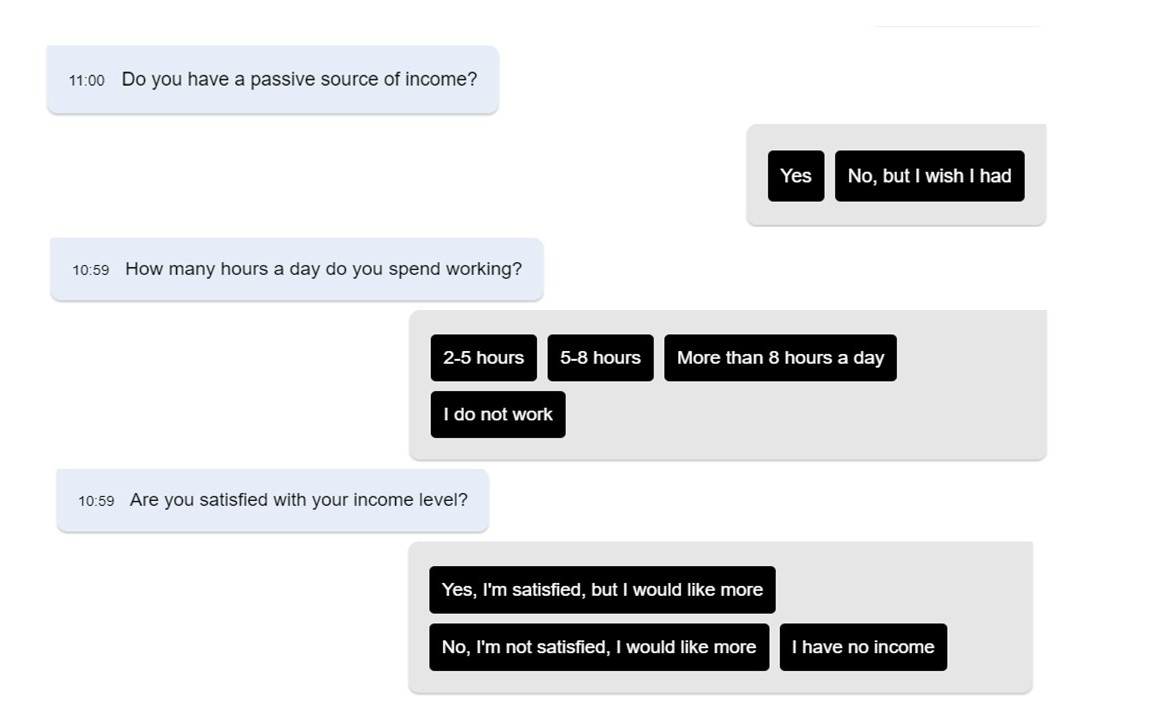Image resolution: width=1174 pixels, height=713 pixels.
Task: Select "More than 8 hours a day"
Action: [780, 357]
